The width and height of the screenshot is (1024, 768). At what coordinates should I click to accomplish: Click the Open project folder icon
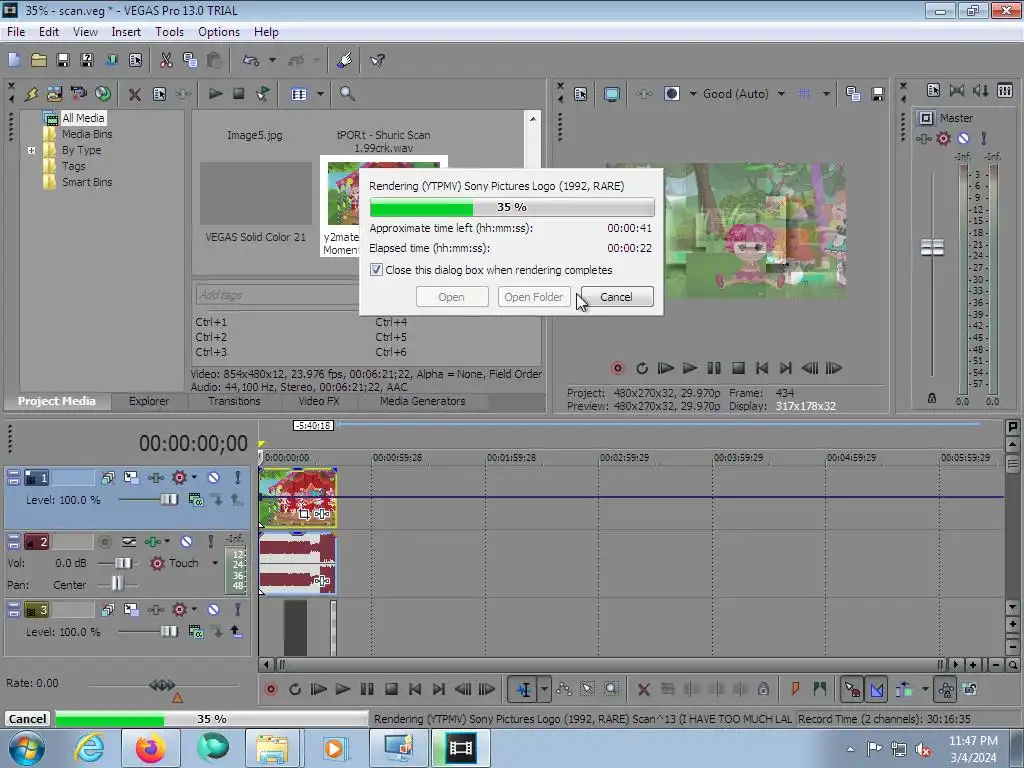[x=39, y=60]
